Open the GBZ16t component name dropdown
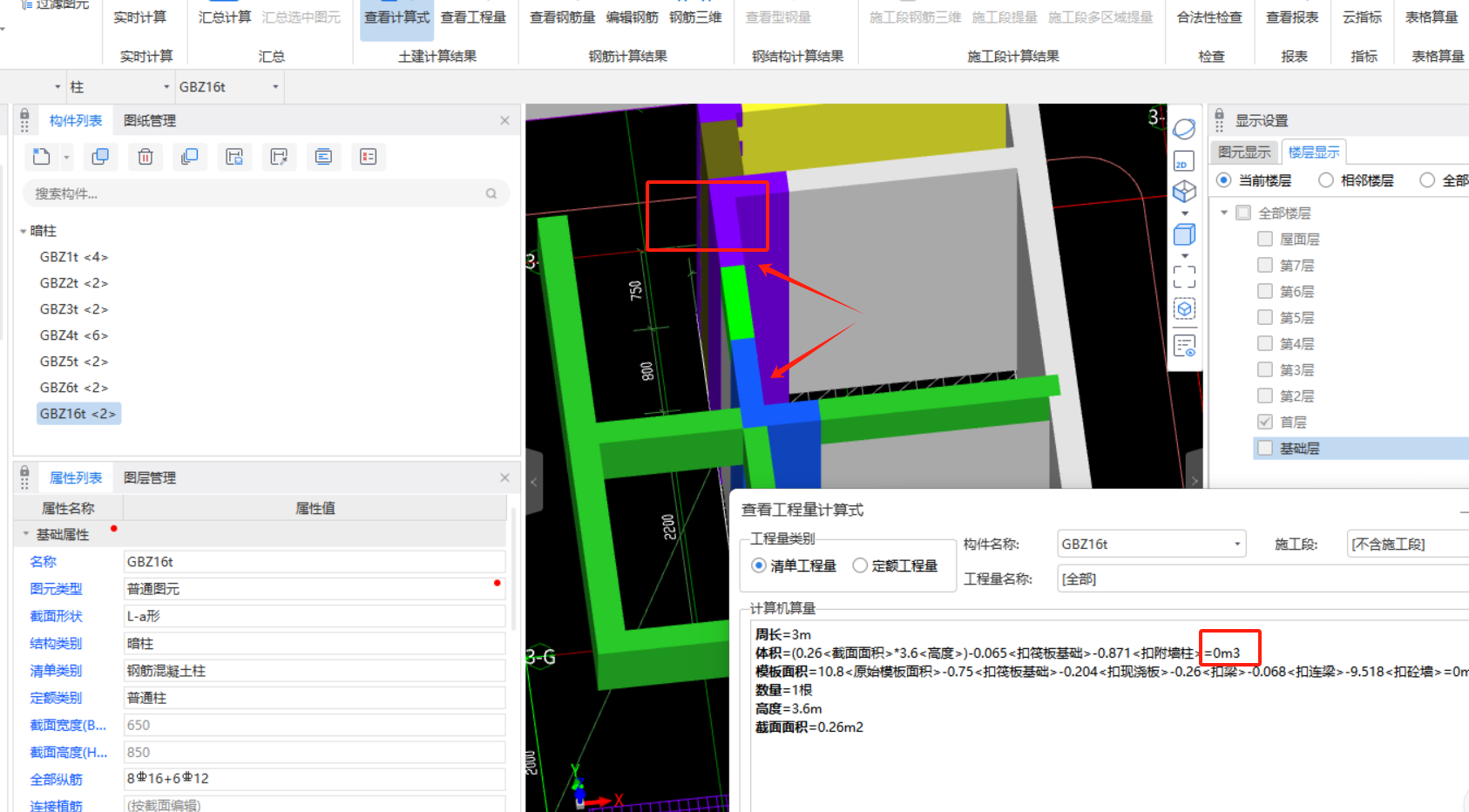1469x812 pixels. (x=1235, y=543)
